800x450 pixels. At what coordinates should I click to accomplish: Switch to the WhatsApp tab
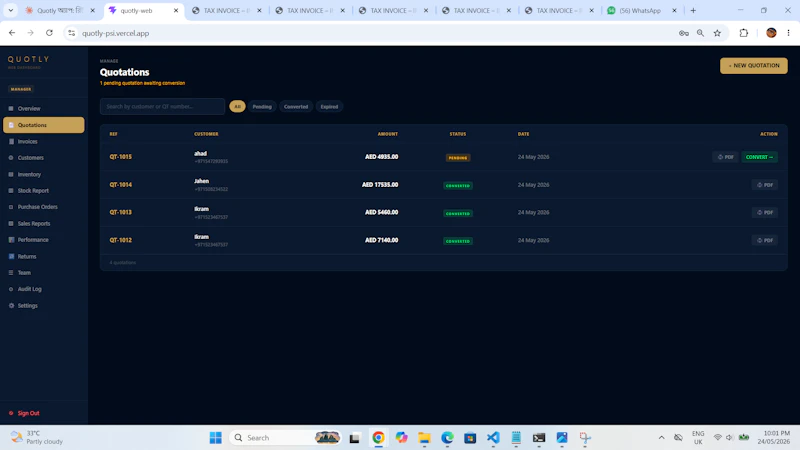641,10
